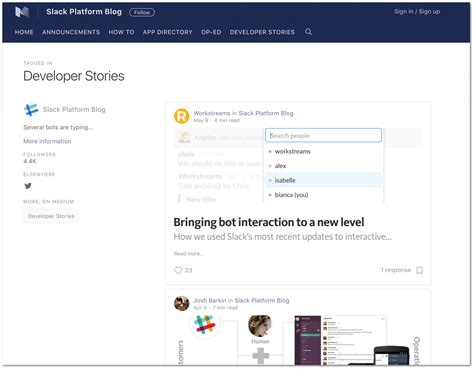Open the More information link

47,141
